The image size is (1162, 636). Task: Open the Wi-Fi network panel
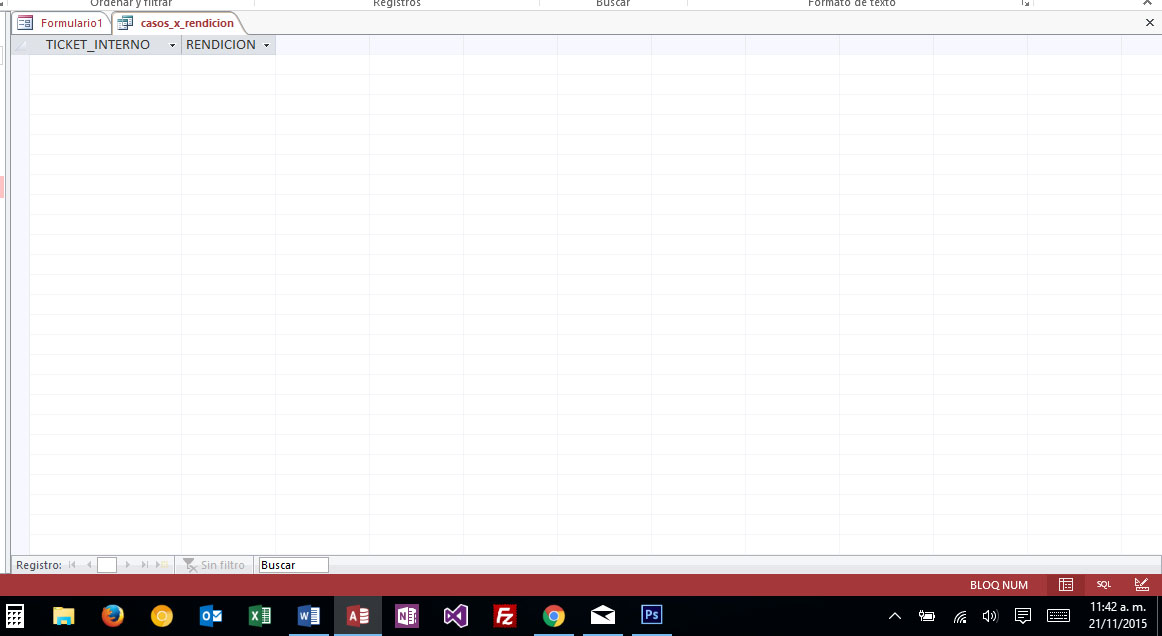(x=960, y=617)
